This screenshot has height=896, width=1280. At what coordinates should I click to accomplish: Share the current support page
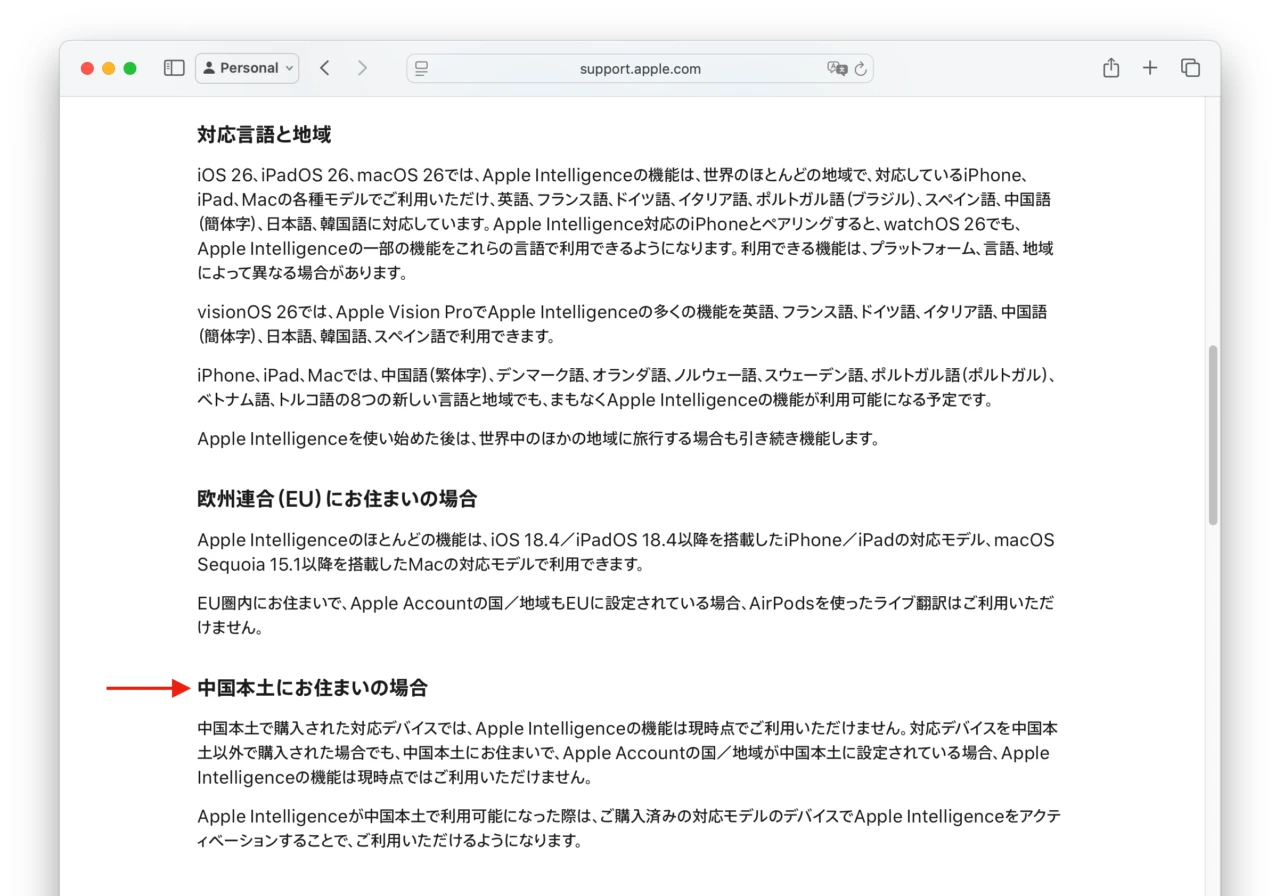(1110, 67)
